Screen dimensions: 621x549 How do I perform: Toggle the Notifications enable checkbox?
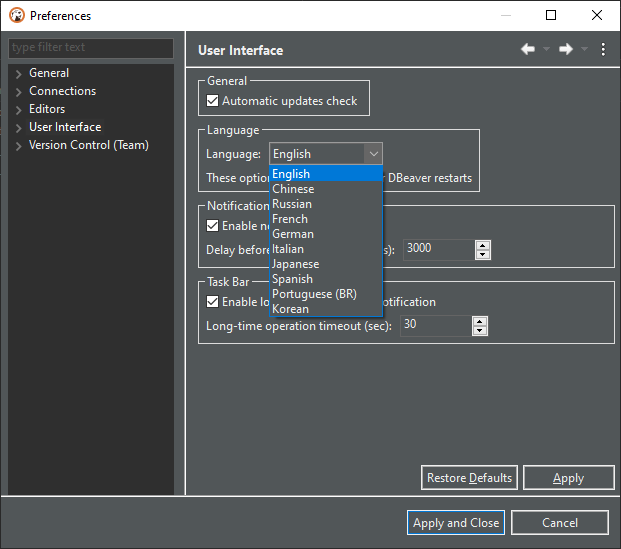[x=213, y=226]
